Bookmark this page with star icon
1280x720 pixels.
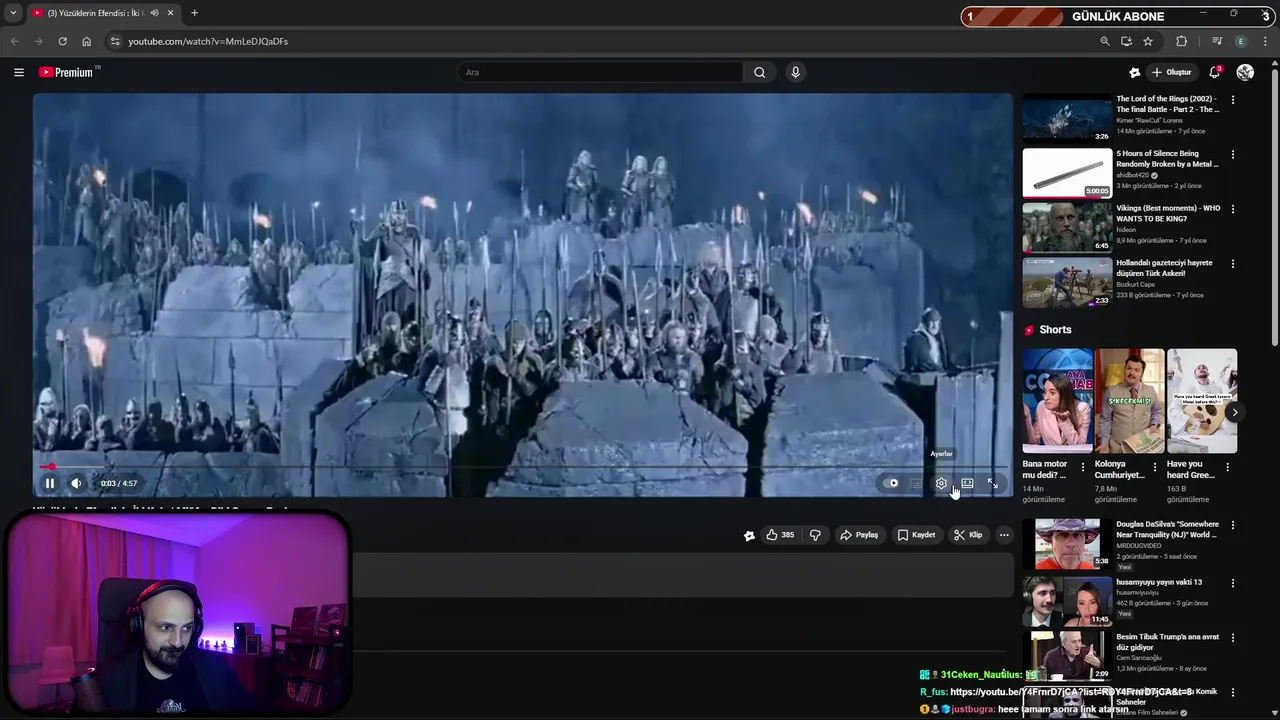tap(1148, 41)
